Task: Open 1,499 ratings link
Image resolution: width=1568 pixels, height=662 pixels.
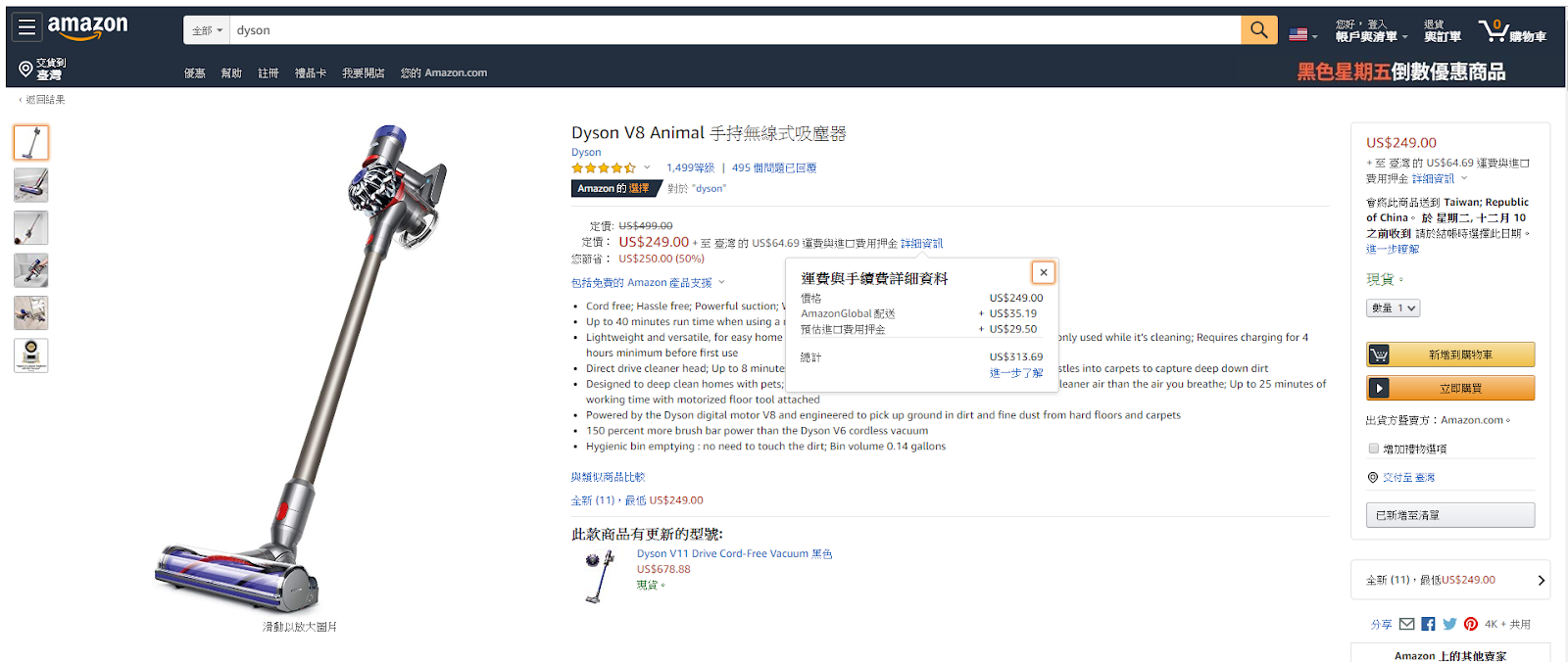Action: coord(690,168)
